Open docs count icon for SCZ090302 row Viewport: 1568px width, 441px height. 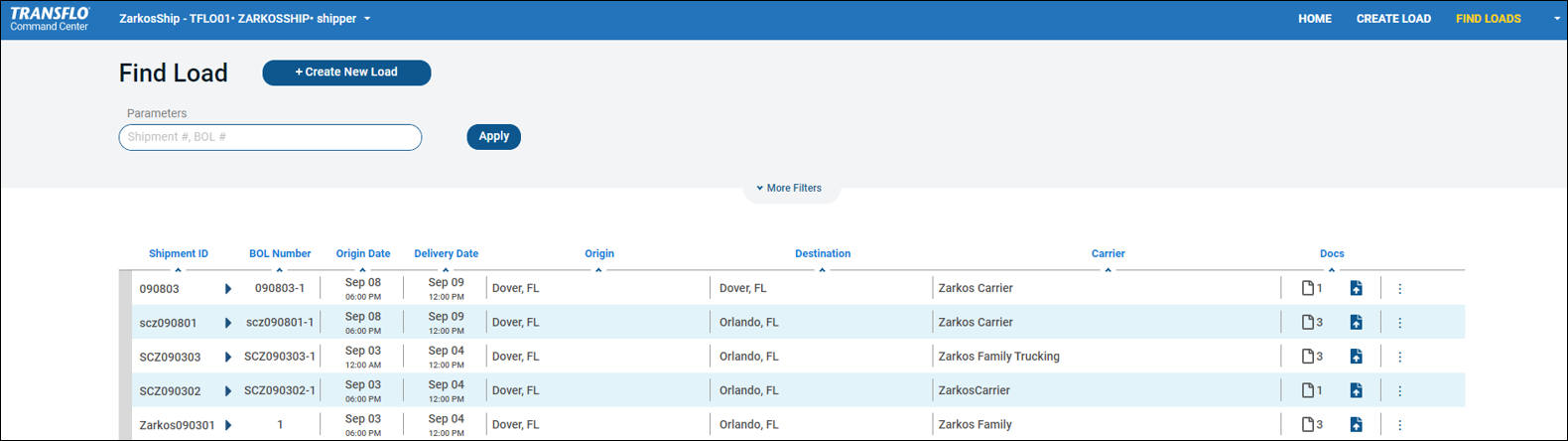point(1311,390)
